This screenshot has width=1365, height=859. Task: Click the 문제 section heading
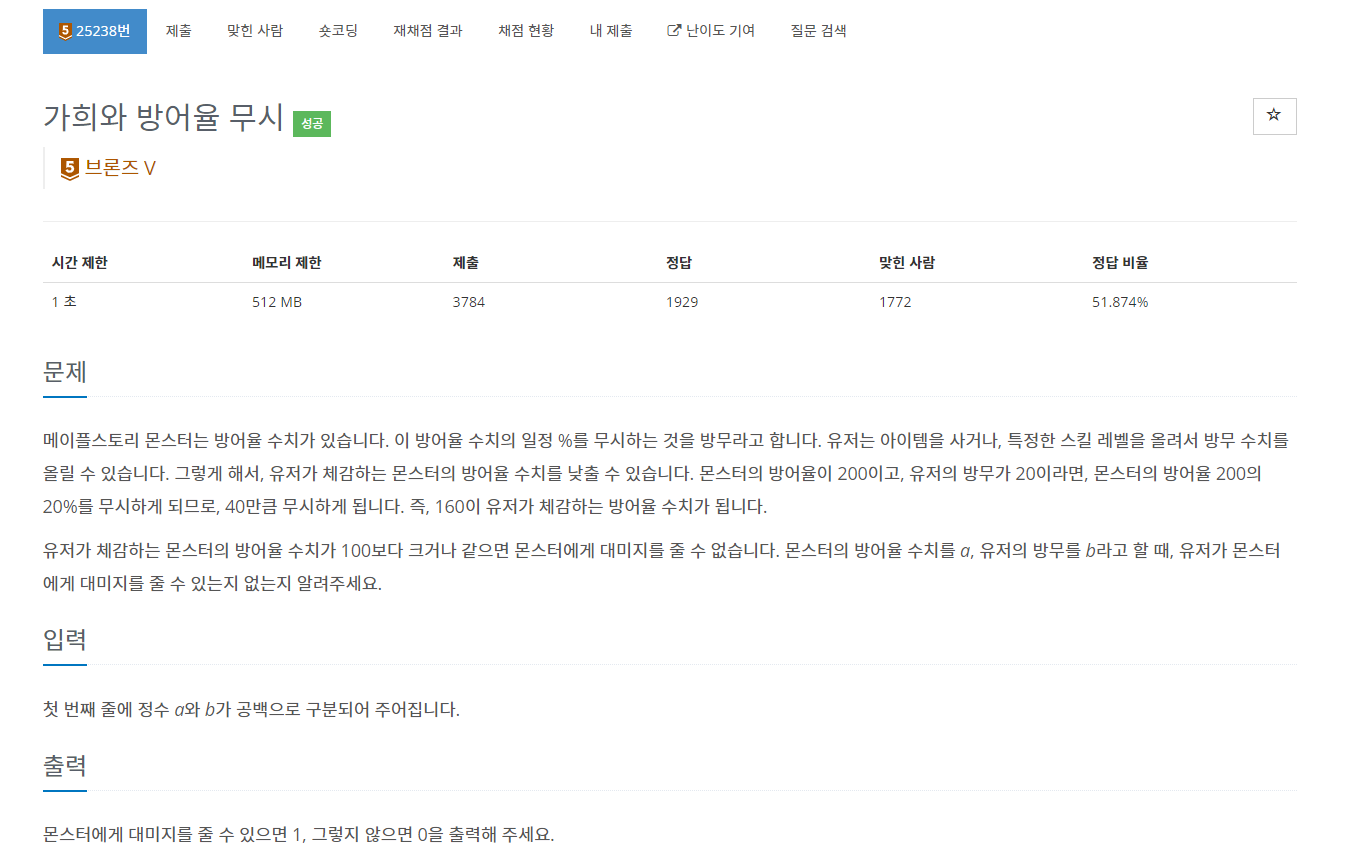coord(65,372)
